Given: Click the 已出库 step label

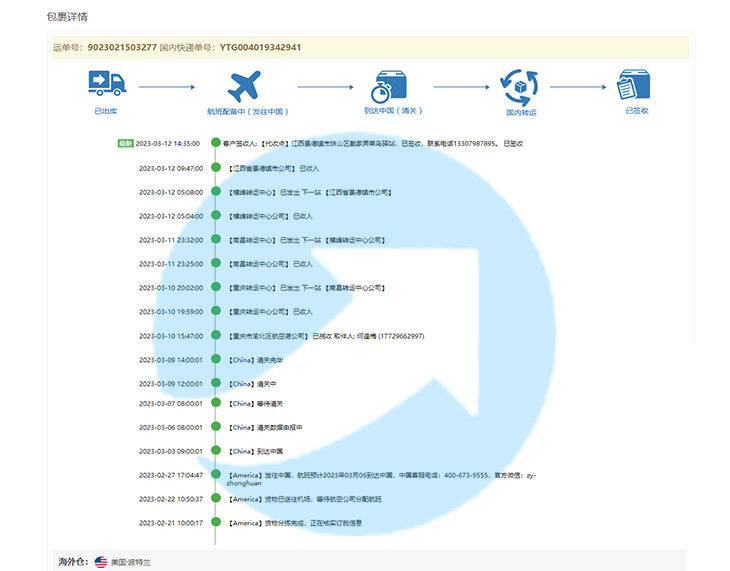Looking at the screenshot, I should [x=106, y=111].
